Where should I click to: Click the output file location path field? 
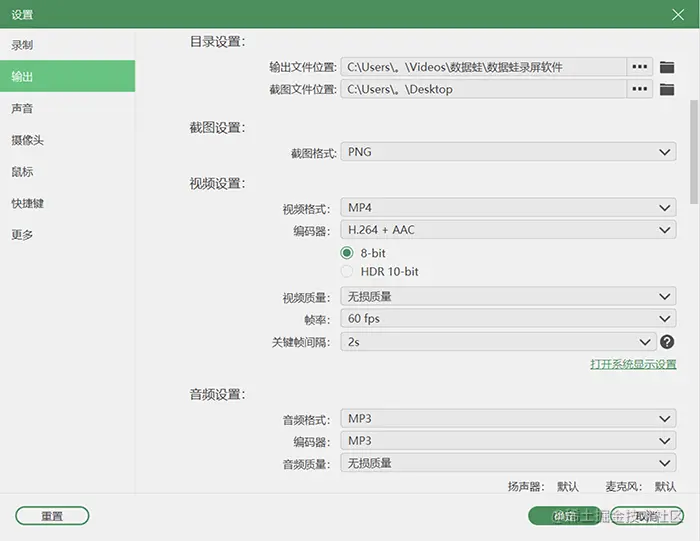pos(483,67)
